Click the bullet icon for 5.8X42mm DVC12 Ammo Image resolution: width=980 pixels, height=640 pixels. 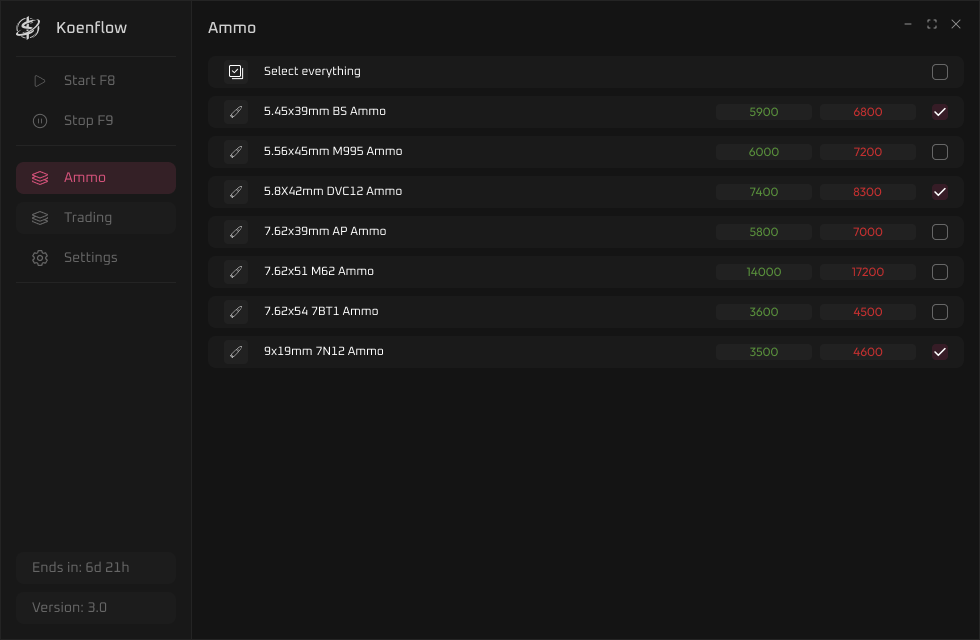click(x=236, y=192)
